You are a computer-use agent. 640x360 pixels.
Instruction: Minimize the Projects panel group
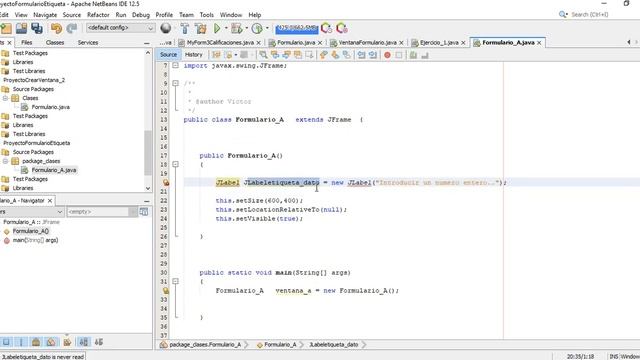[x=147, y=43]
